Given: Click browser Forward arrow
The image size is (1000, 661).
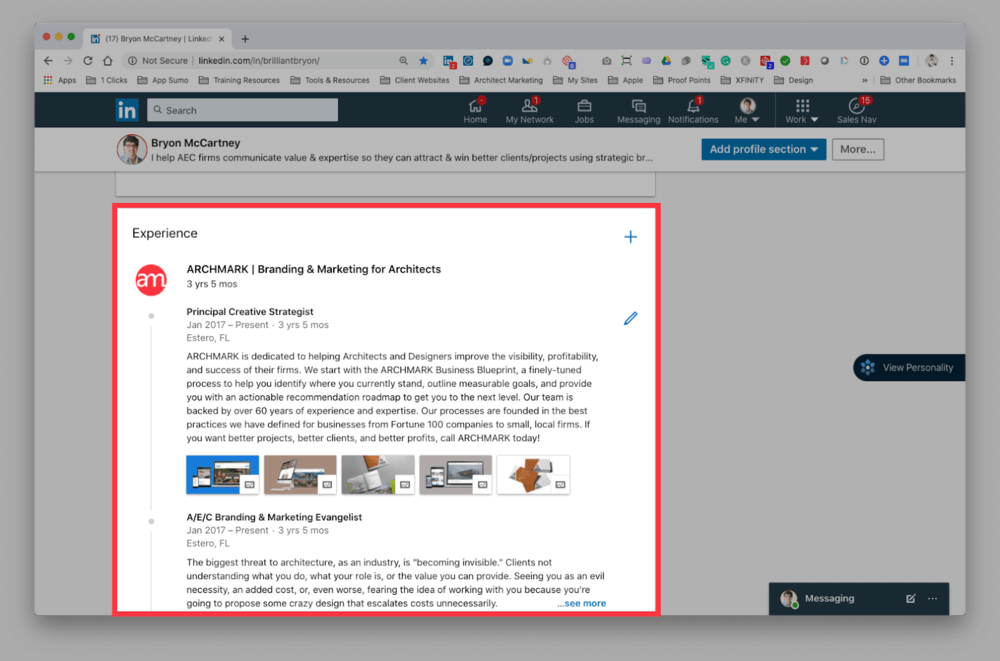Looking at the screenshot, I should [x=68, y=61].
